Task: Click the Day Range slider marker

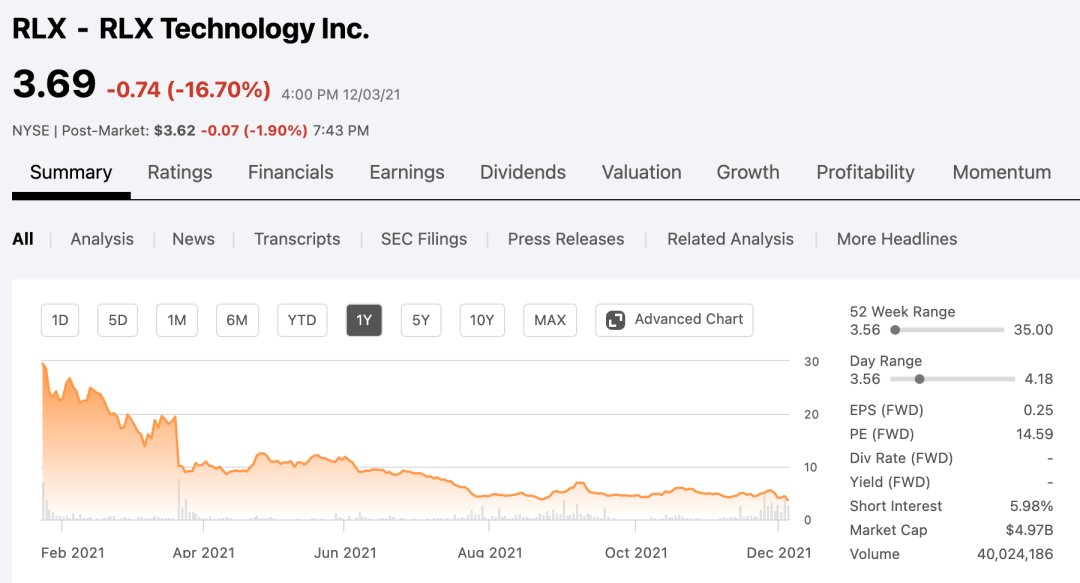Action: point(919,379)
